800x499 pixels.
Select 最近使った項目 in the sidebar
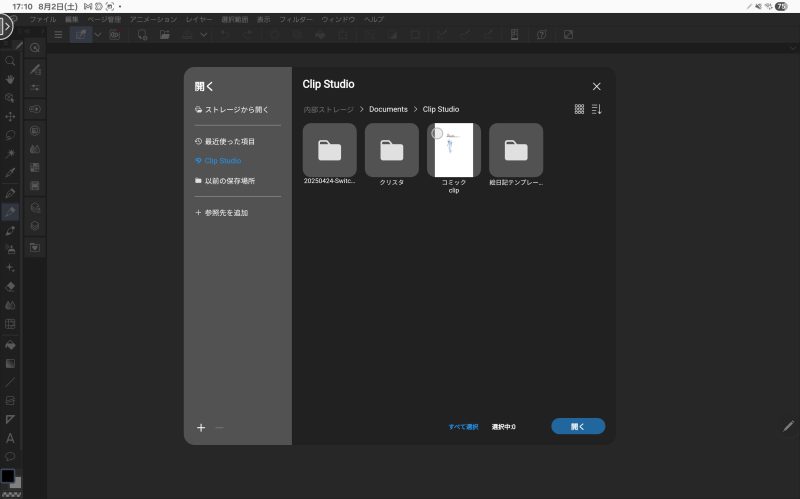pos(229,142)
